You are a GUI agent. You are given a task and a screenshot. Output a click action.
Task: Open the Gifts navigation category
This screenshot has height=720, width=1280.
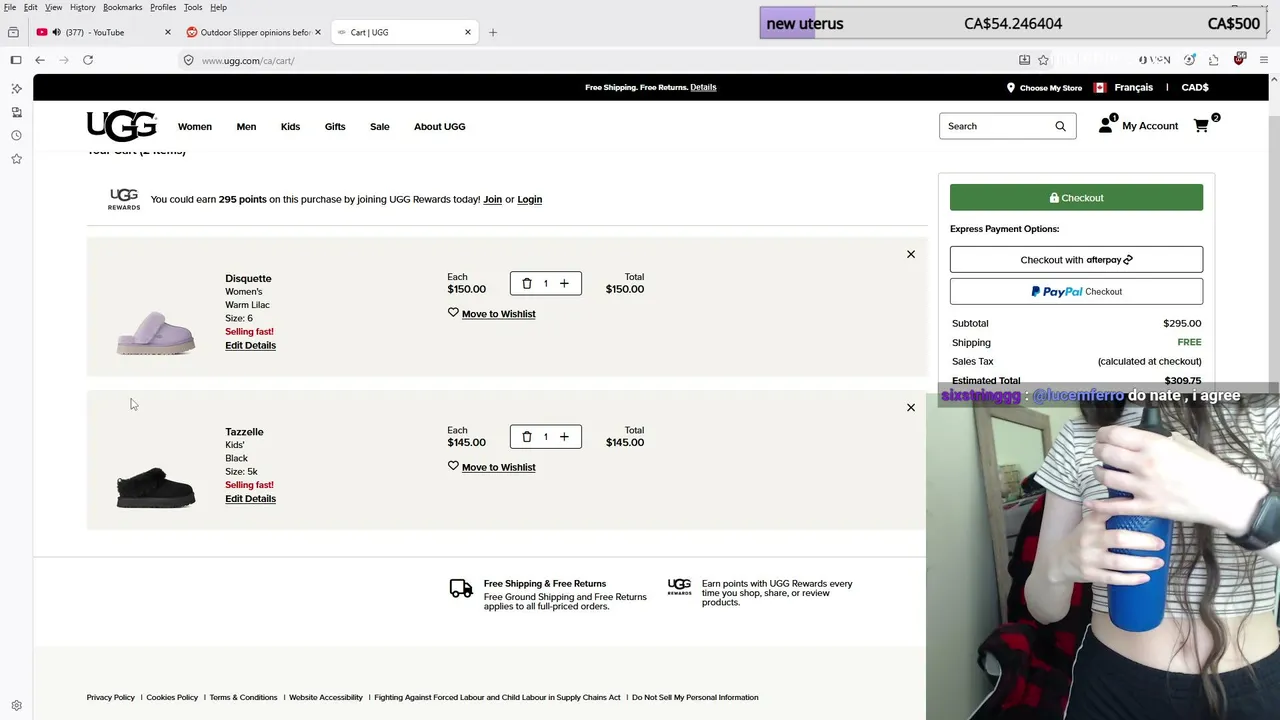pos(335,126)
